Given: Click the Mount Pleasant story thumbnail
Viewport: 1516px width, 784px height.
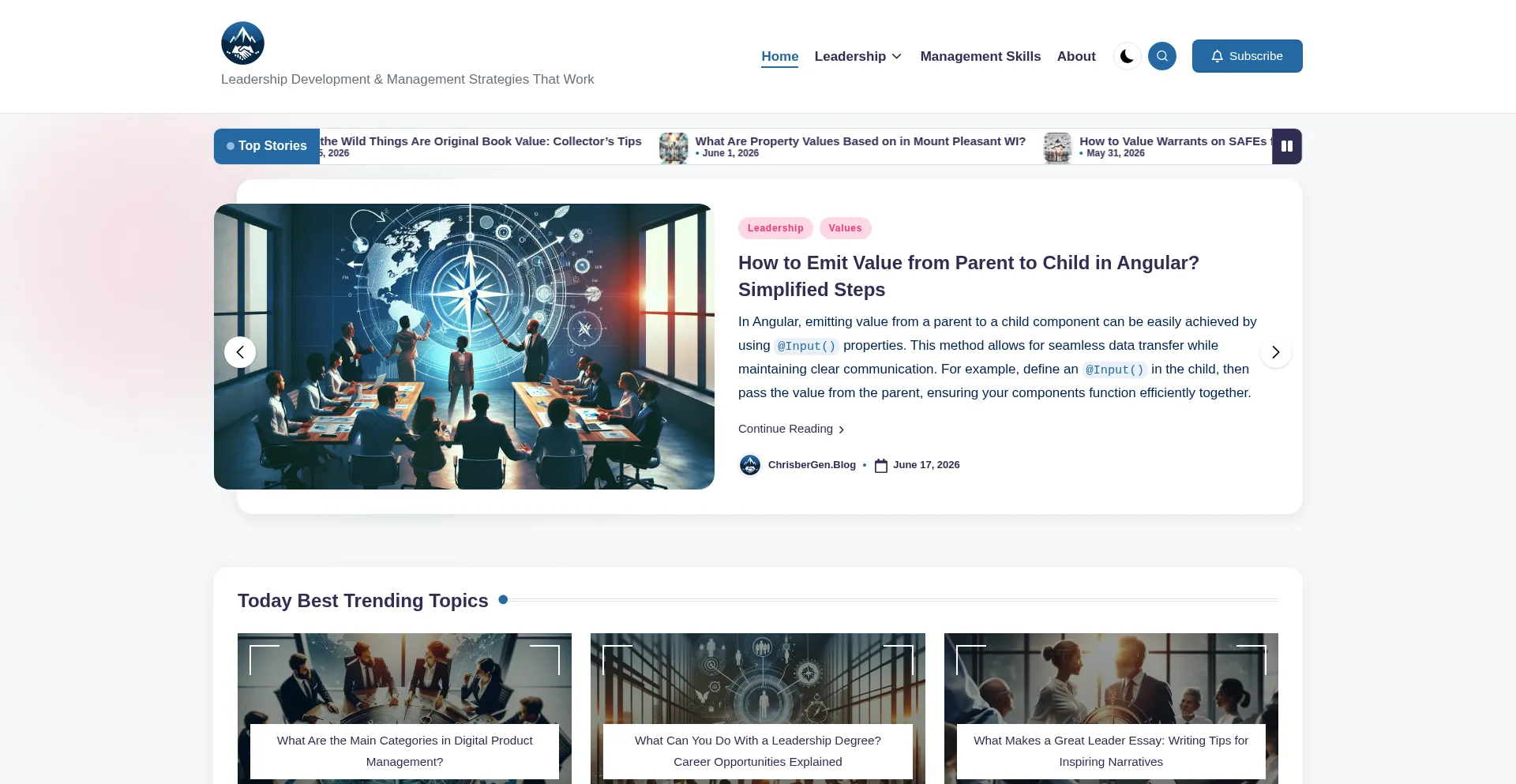Looking at the screenshot, I should (x=674, y=148).
